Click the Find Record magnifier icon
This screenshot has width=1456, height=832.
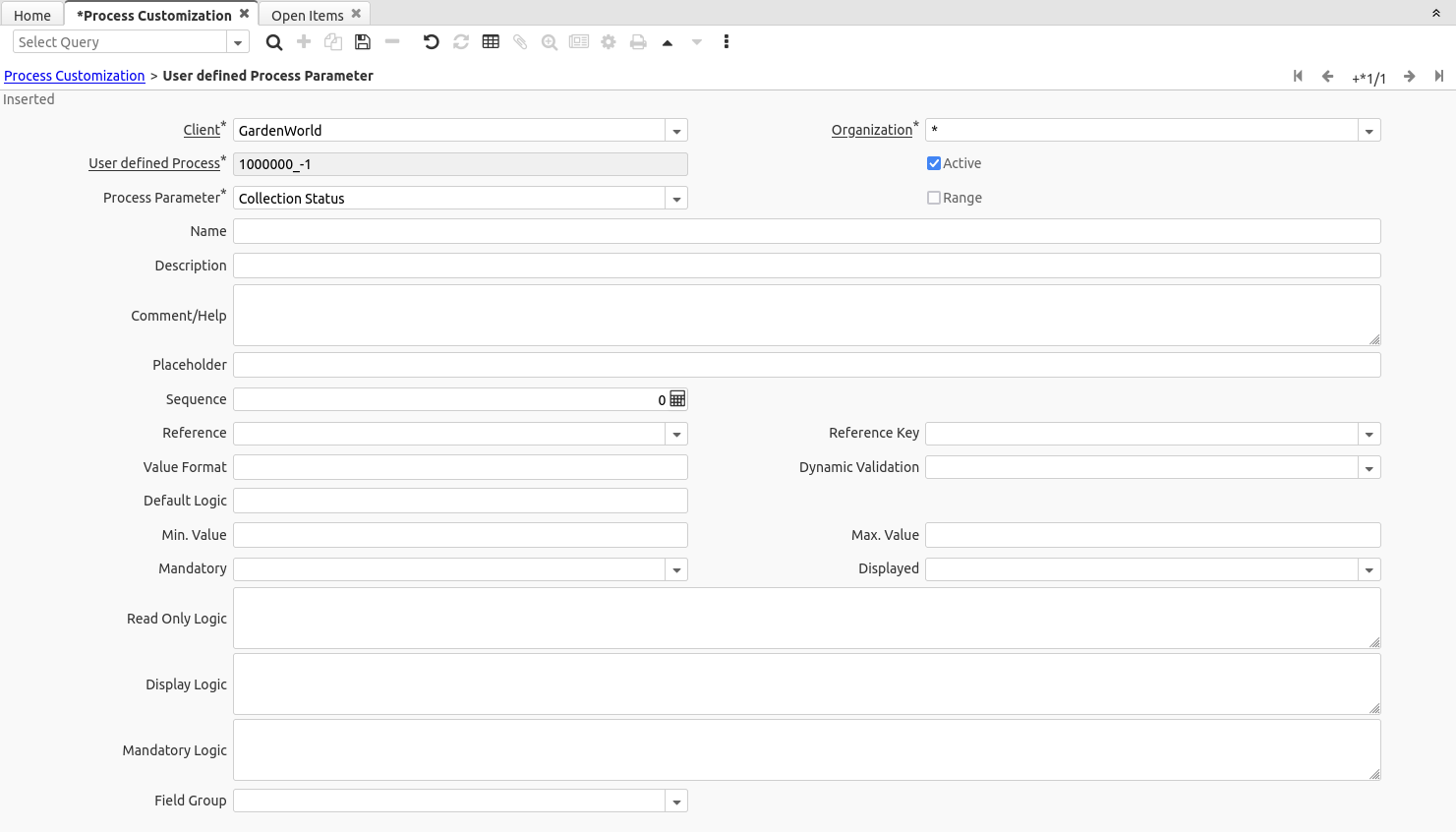click(274, 42)
